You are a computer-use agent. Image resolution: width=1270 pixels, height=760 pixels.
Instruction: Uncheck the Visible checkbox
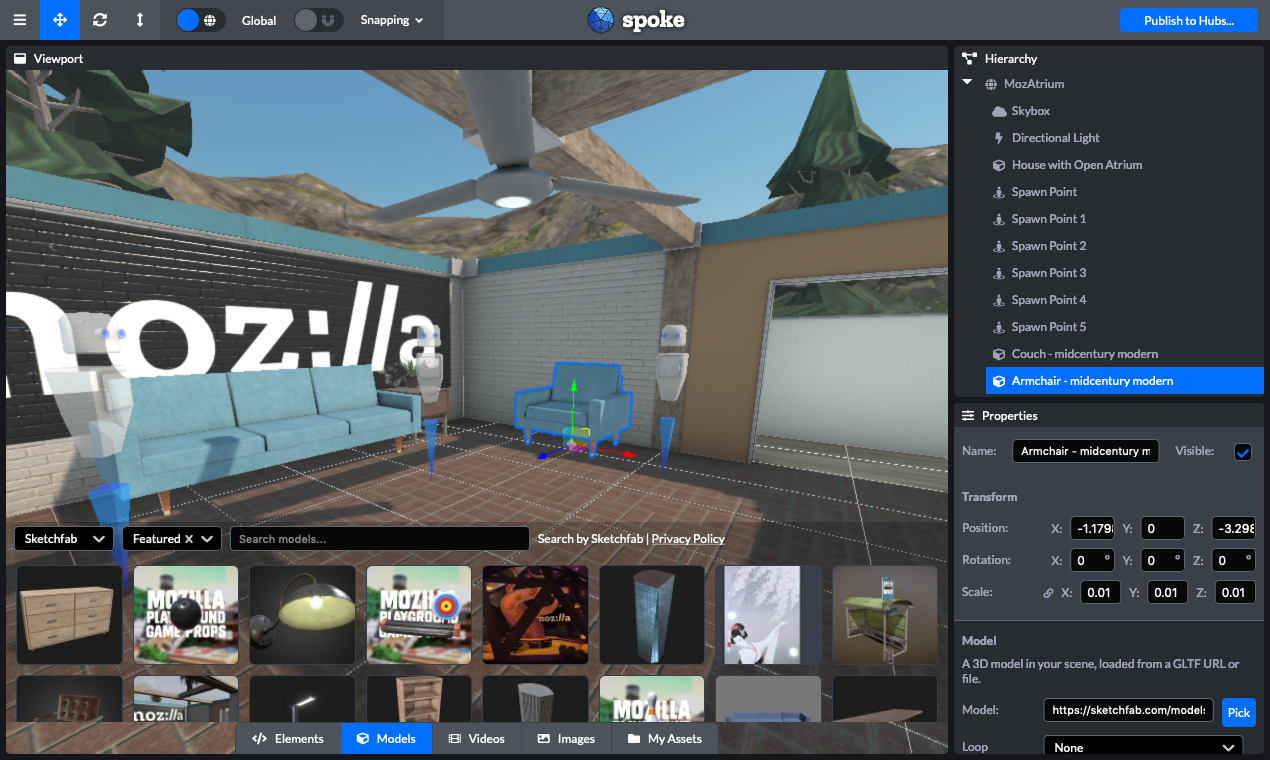pos(1243,452)
